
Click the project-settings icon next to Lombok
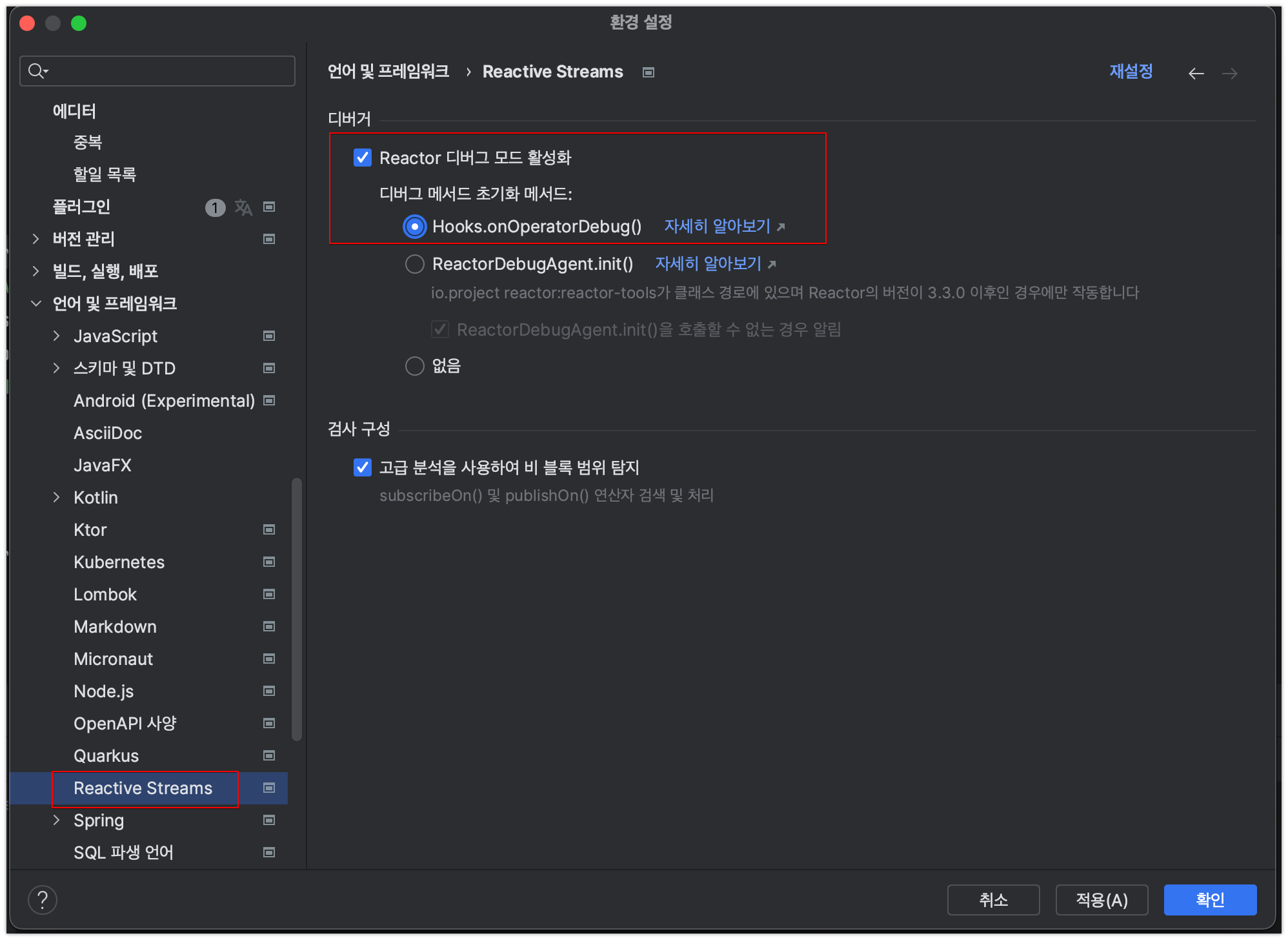pyautogui.click(x=269, y=594)
